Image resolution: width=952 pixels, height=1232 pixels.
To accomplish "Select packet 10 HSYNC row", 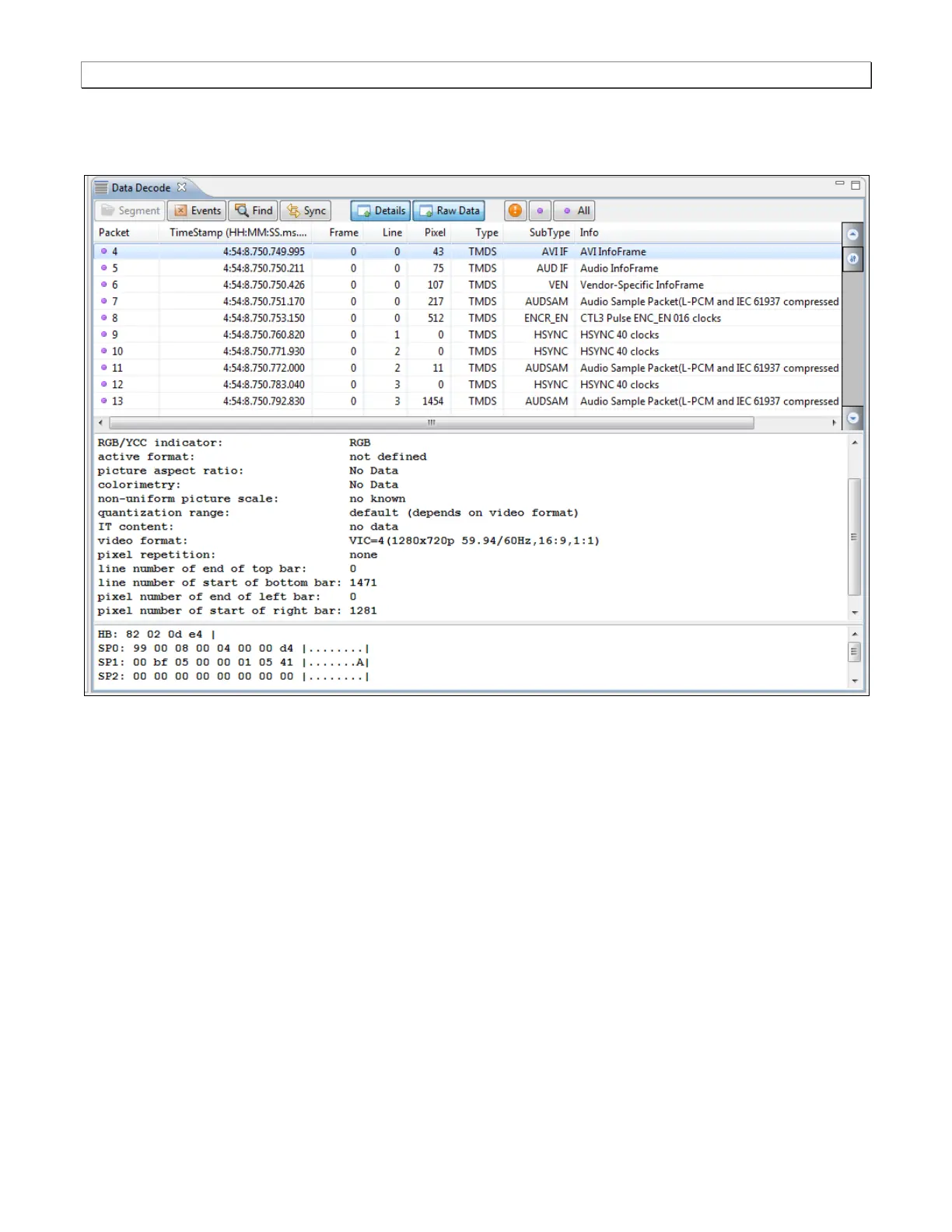I will pyautogui.click(x=467, y=352).
